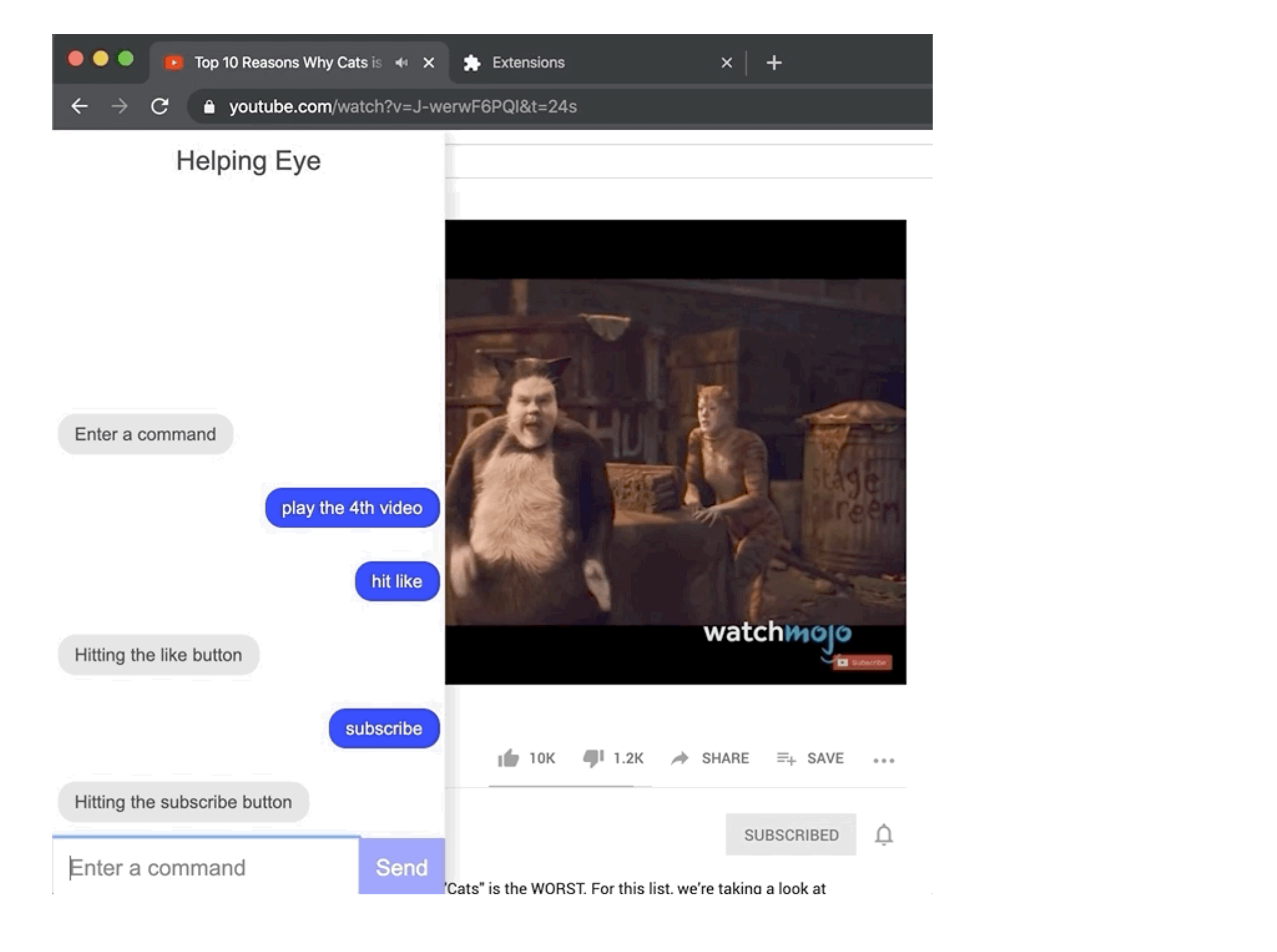Click the thumbs-up like icon

tap(508, 759)
